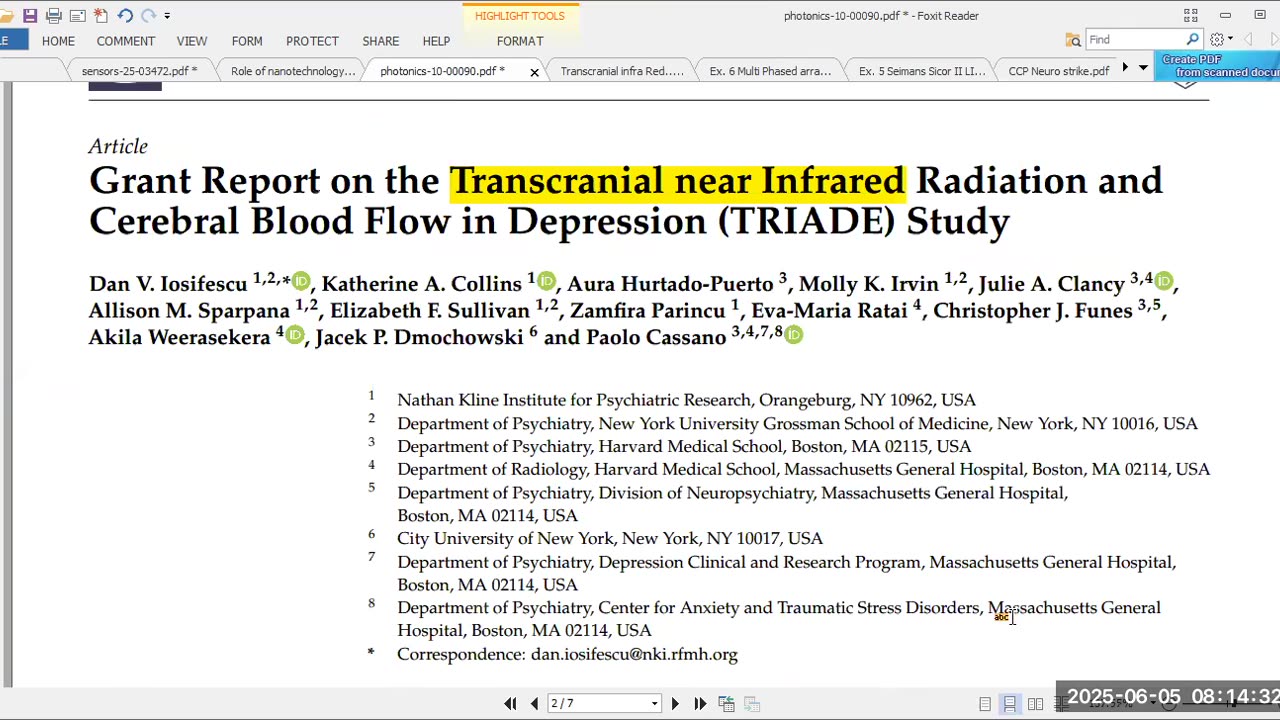Open the SHARE ribbon tab
This screenshot has width=1280, height=720.
(x=381, y=41)
